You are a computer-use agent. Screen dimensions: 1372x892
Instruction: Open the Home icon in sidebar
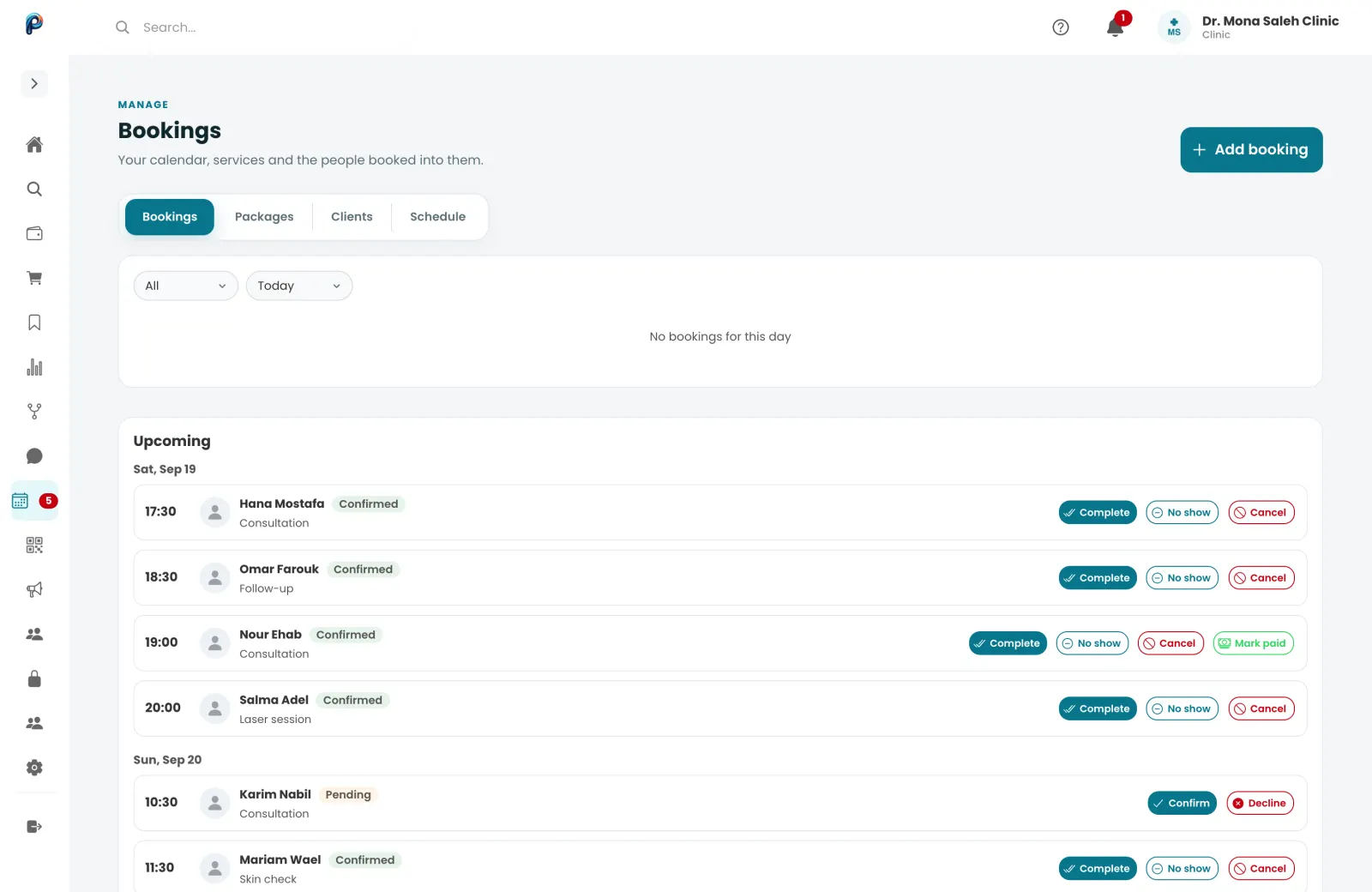pyautogui.click(x=34, y=144)
